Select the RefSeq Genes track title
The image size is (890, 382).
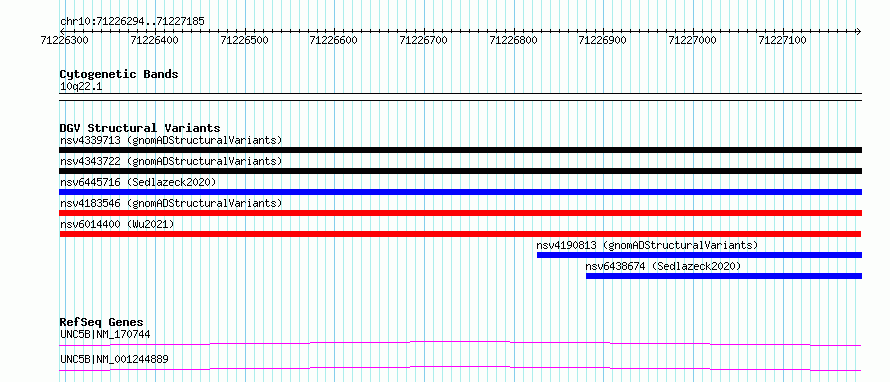pos(102,322)
